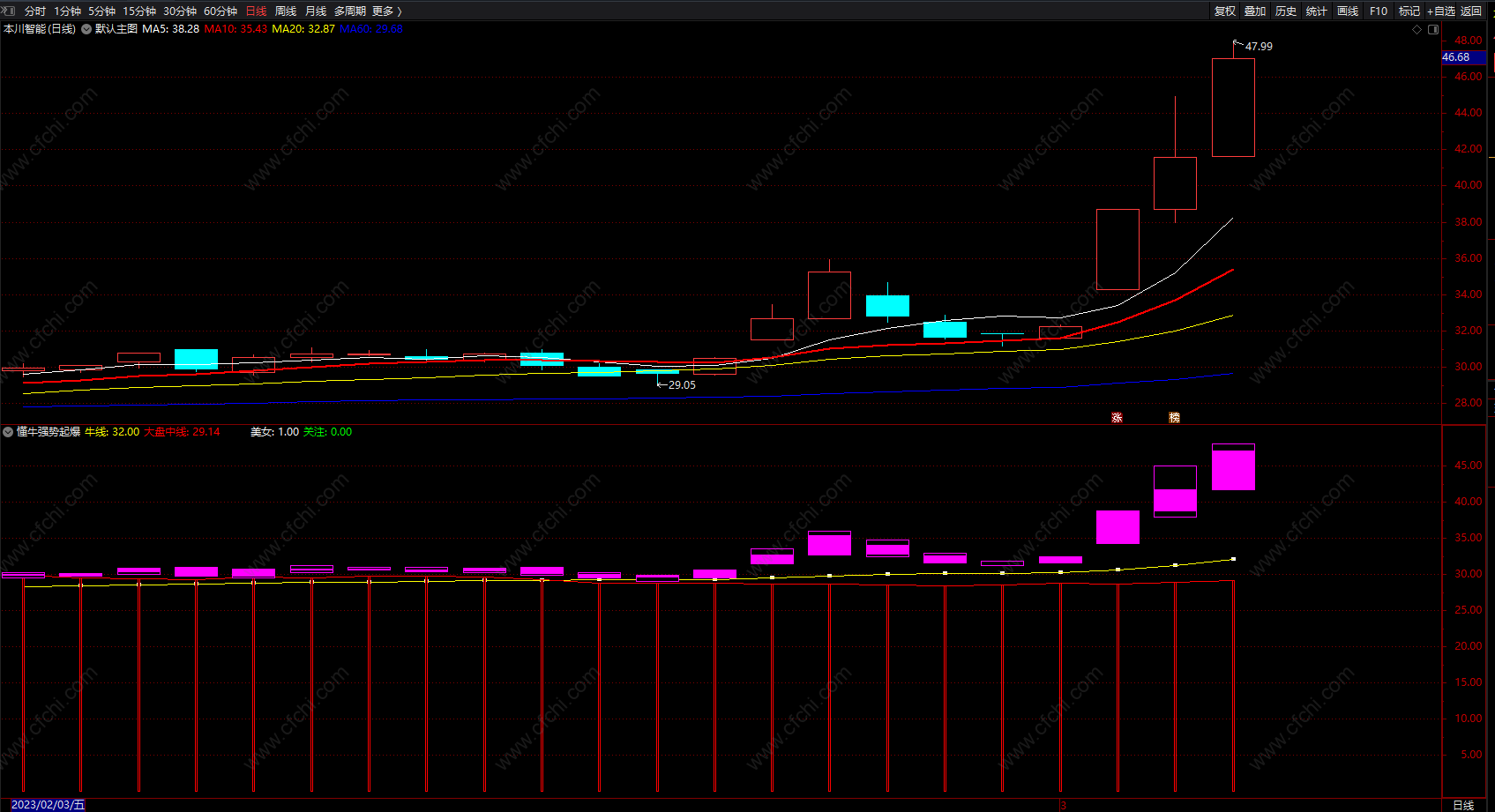
Task: Activate the 画线 drawing tools button
Action: pos(1348,11)
